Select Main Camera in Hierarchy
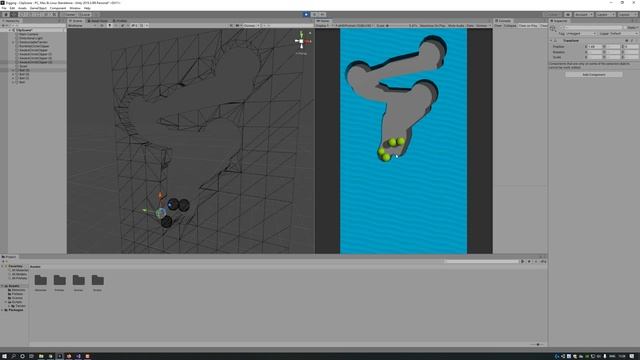This screenshot has width=640, height=360. (29, 34)
